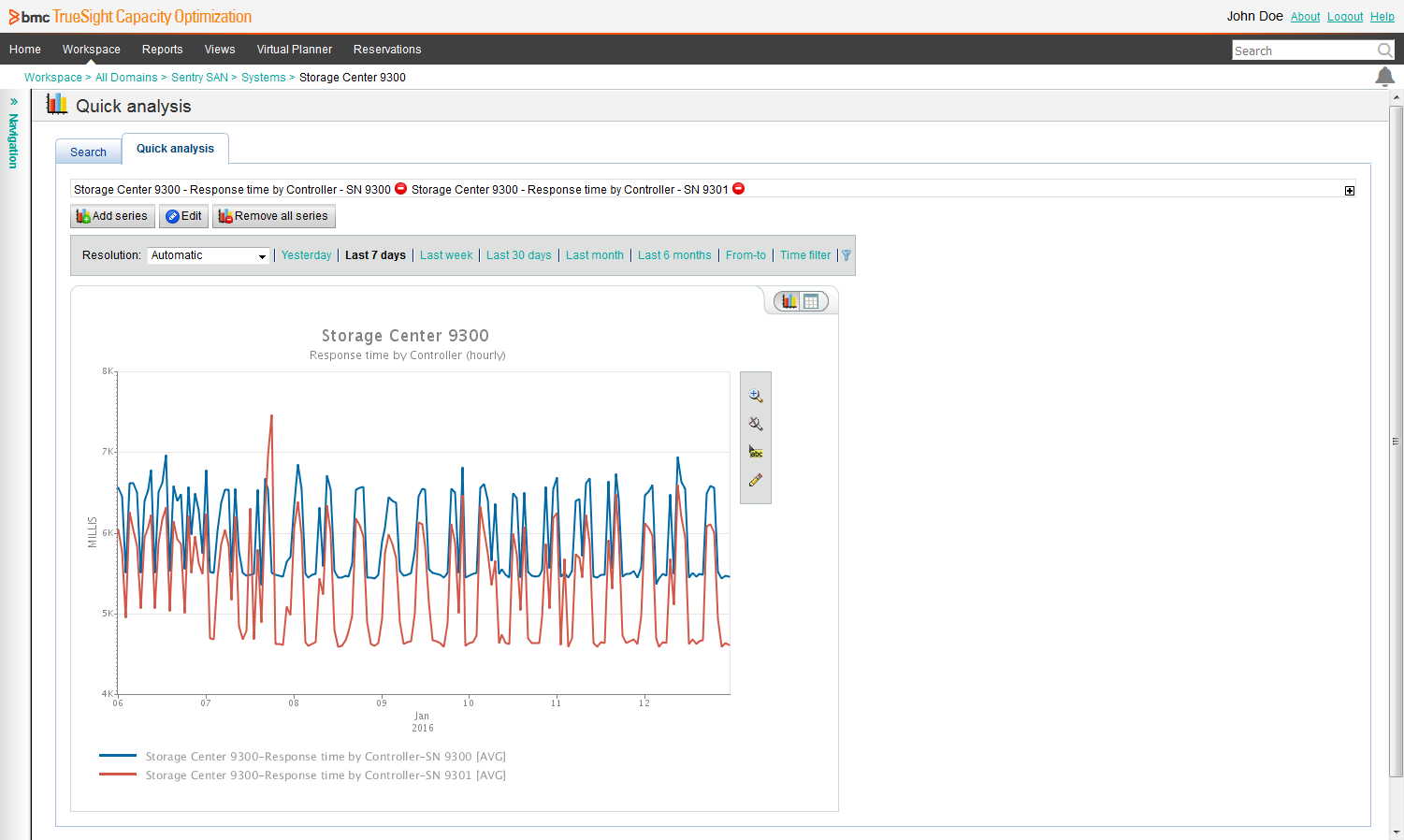Open the Reports menu

coord(163,50)
